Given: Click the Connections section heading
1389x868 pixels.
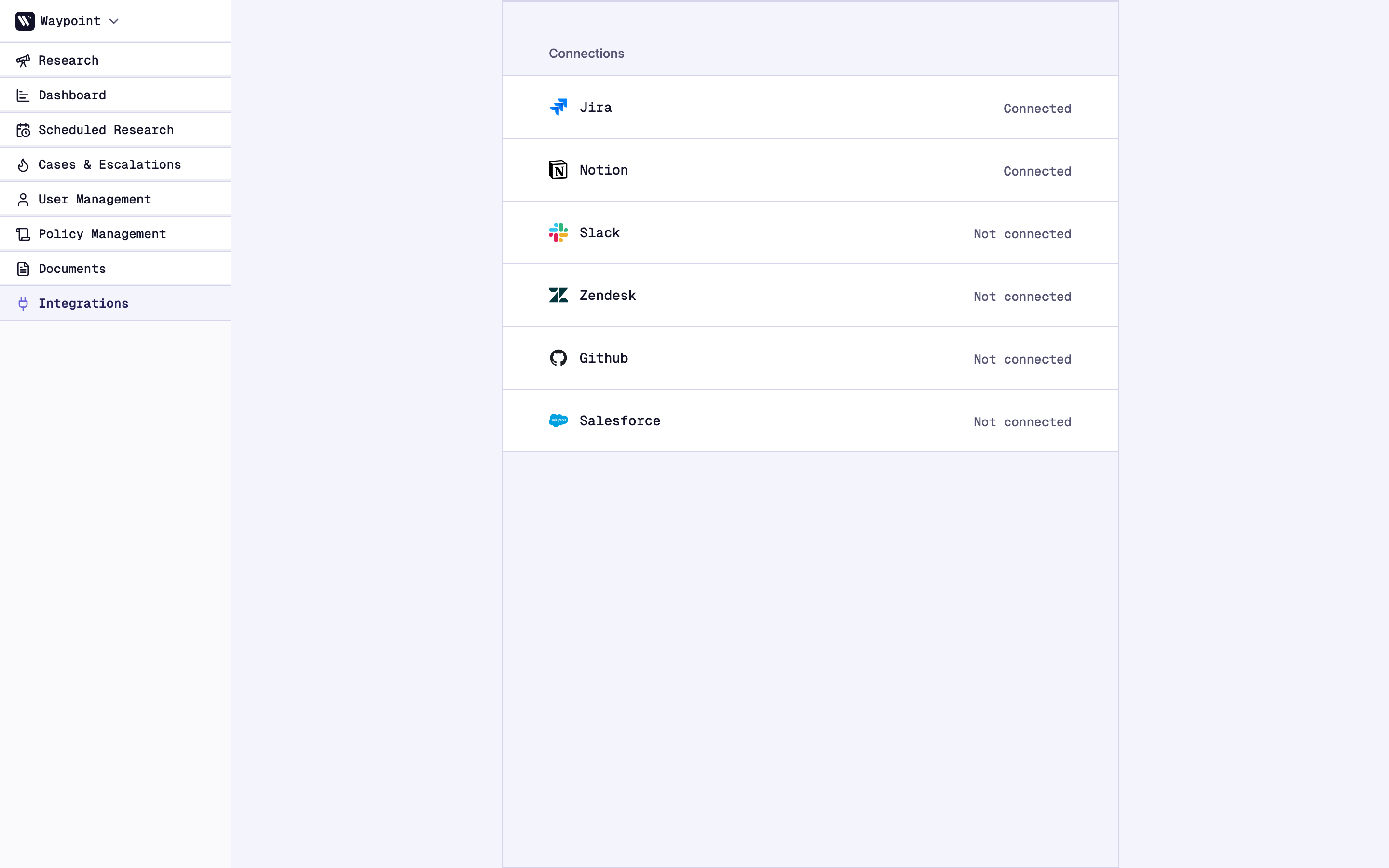Looking at the screenshot, I should coord(586,54).
